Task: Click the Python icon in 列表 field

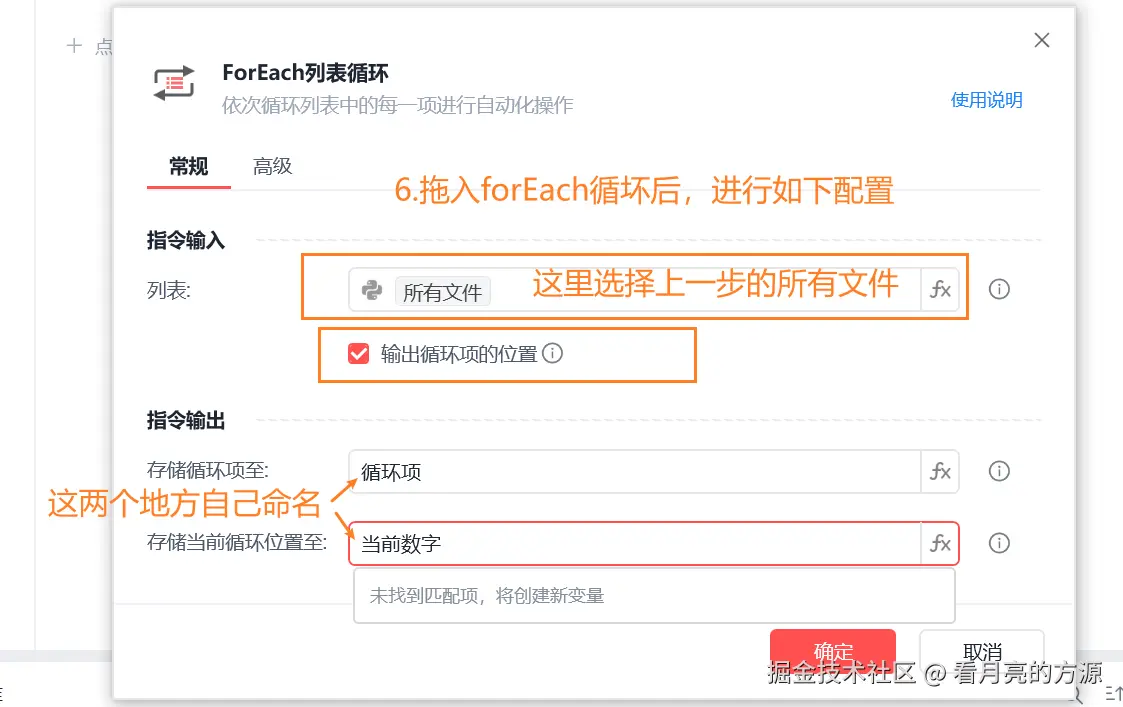Action: tap(373, 291)
